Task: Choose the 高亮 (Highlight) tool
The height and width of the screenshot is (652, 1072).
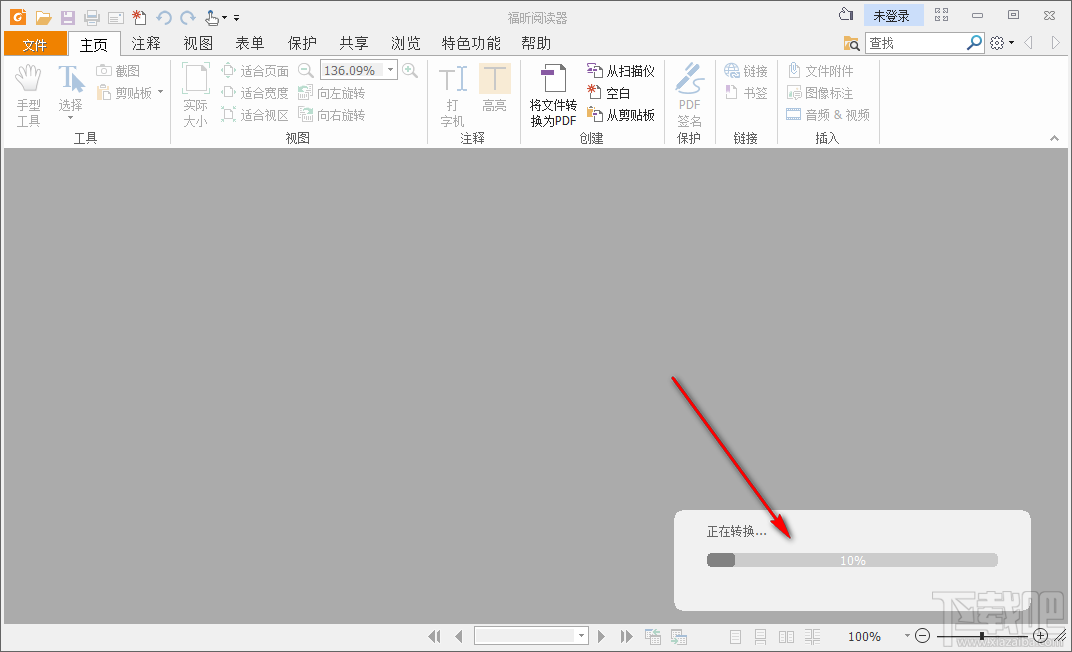Action: pos(494,92)
